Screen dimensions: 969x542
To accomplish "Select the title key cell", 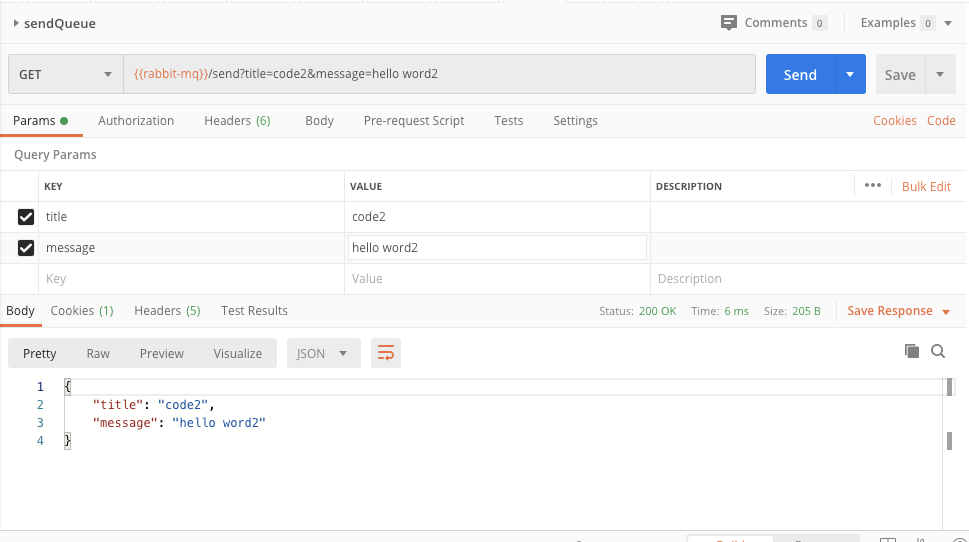I will point(192,217).
